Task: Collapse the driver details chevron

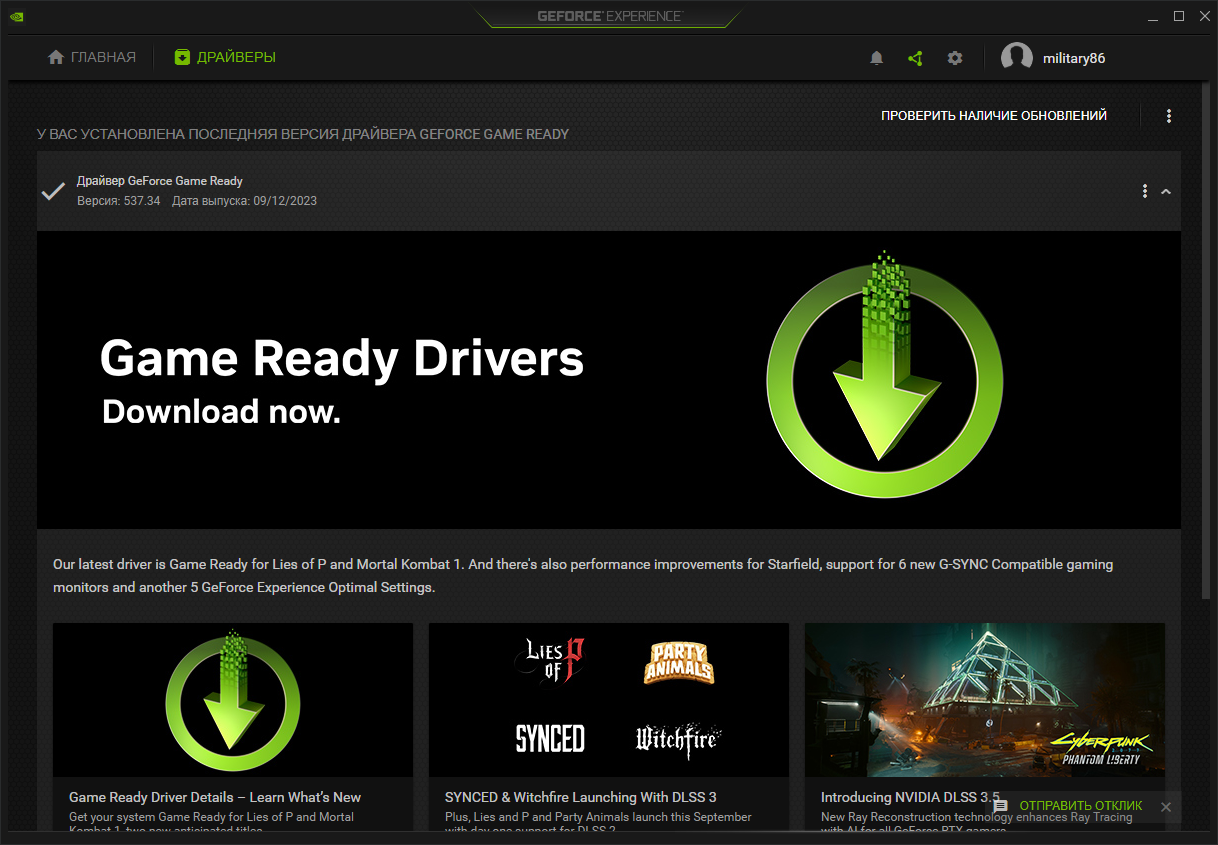Action: pos(1166,191)
